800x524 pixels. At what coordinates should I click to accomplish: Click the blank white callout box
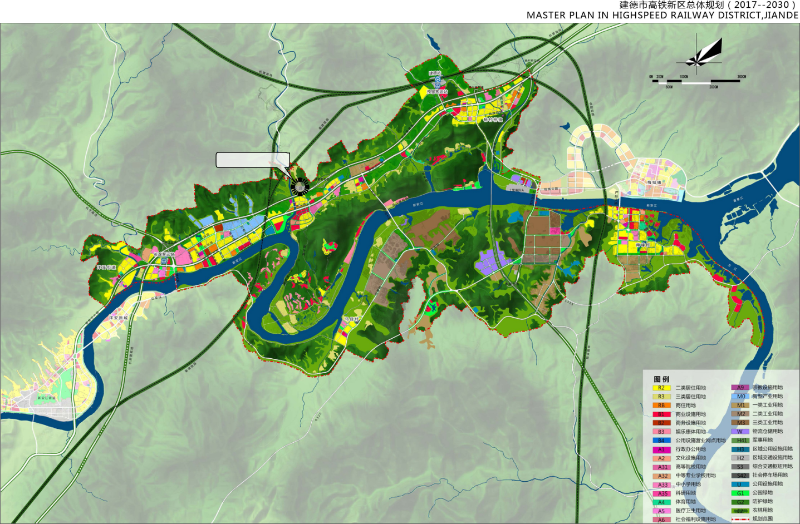pyautogui.click(x=253, y=160)
